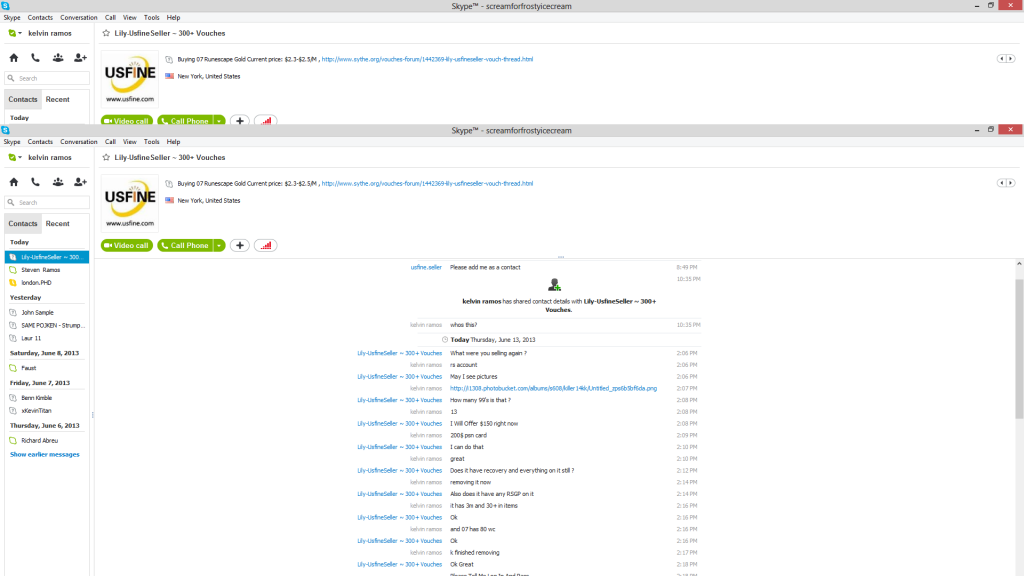Click chat scrollbar up arrow

tap(1019, 264)
